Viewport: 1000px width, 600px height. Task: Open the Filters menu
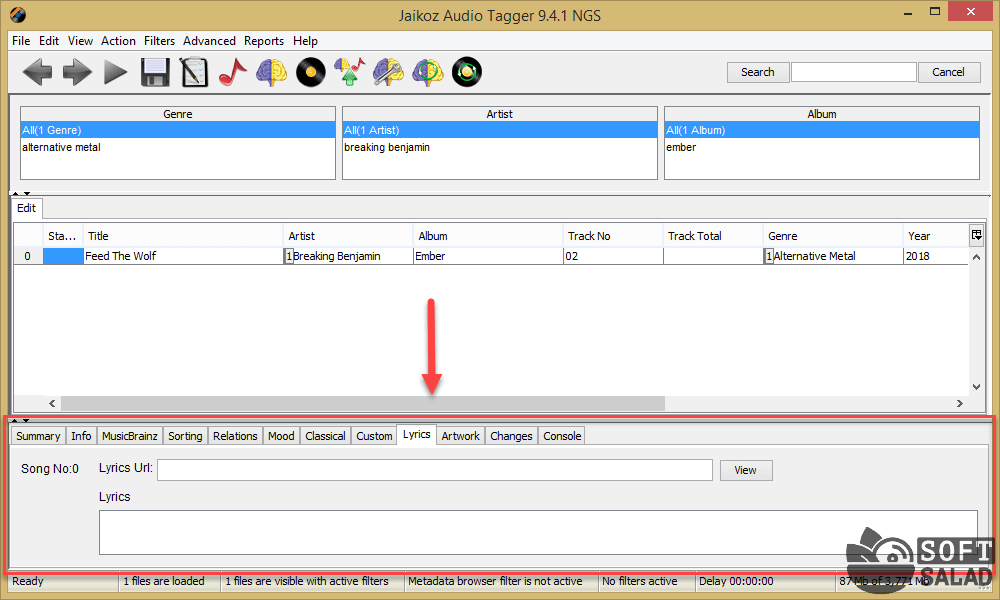(159, 41)
